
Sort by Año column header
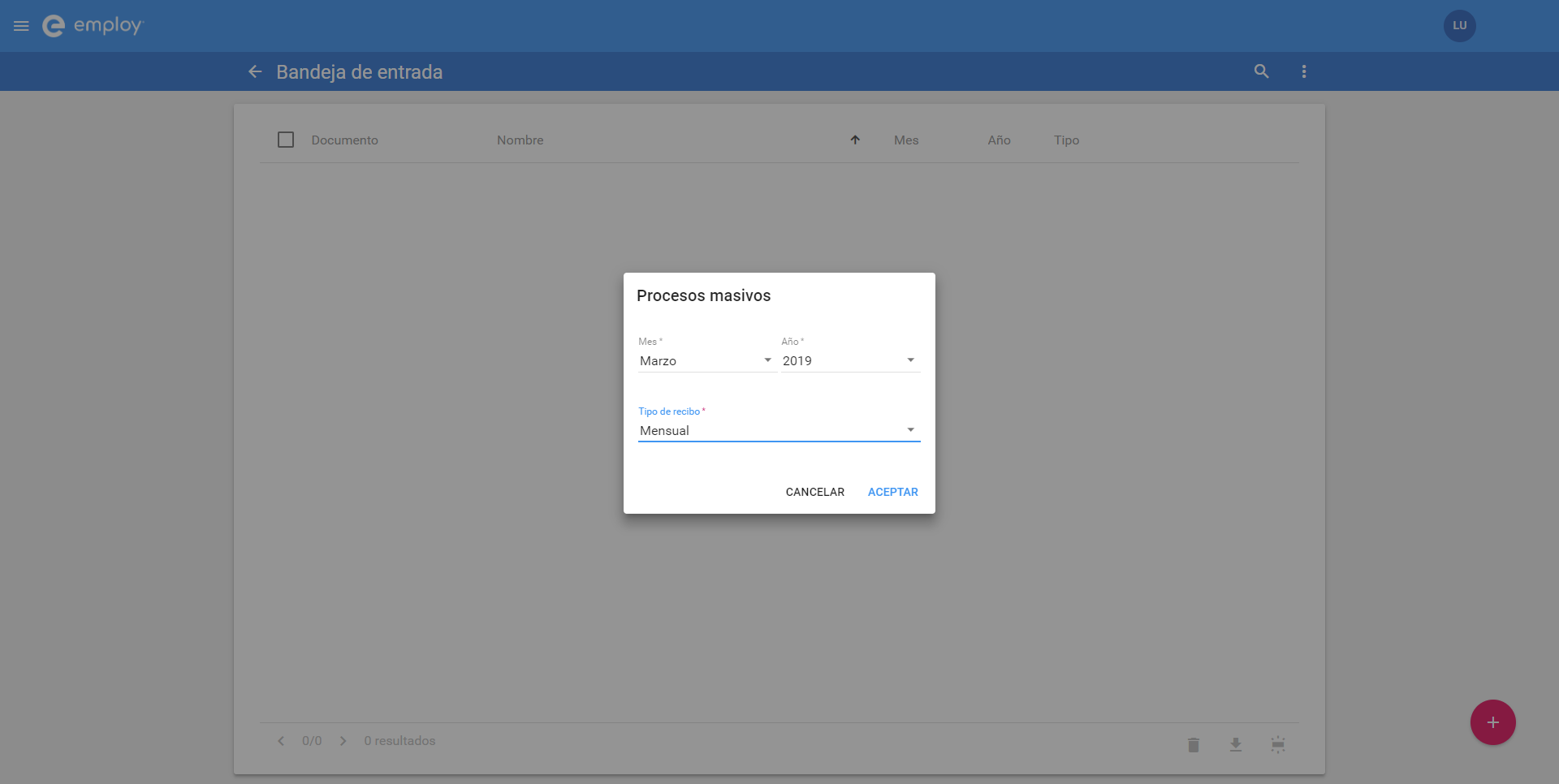point(999,140)
